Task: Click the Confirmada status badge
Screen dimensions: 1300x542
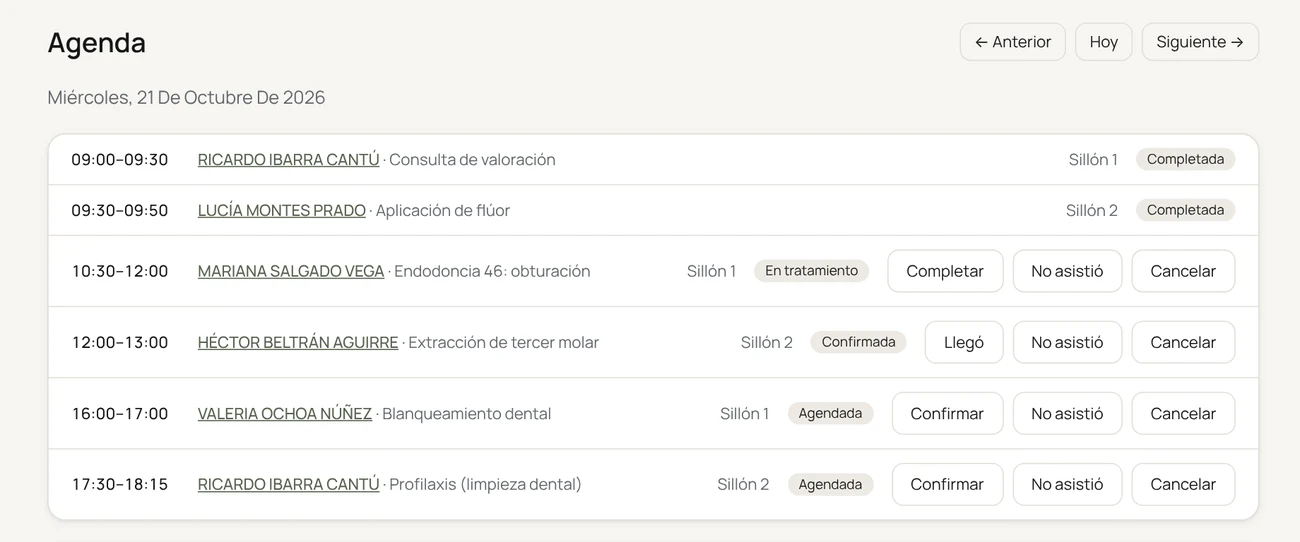Action: pos(858,342)
